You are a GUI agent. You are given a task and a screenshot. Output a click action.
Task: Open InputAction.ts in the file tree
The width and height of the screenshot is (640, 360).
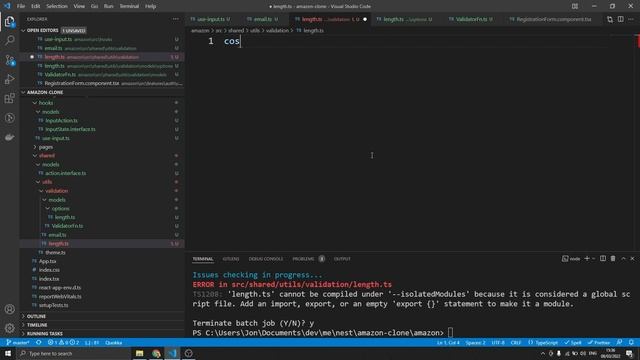pos(61,120)
